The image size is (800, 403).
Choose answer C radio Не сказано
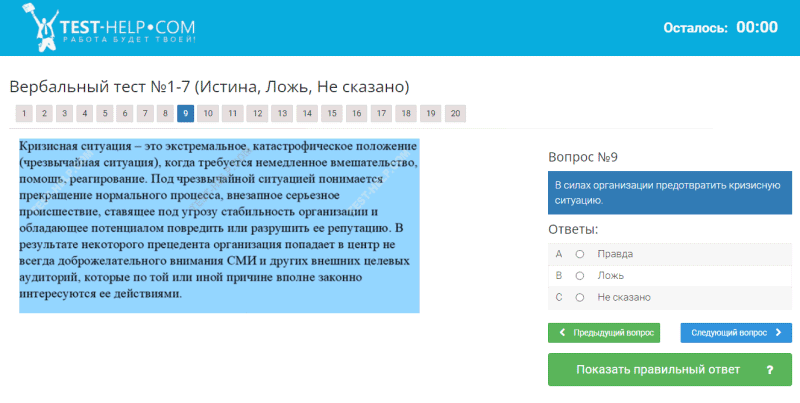tap(580, 297)
